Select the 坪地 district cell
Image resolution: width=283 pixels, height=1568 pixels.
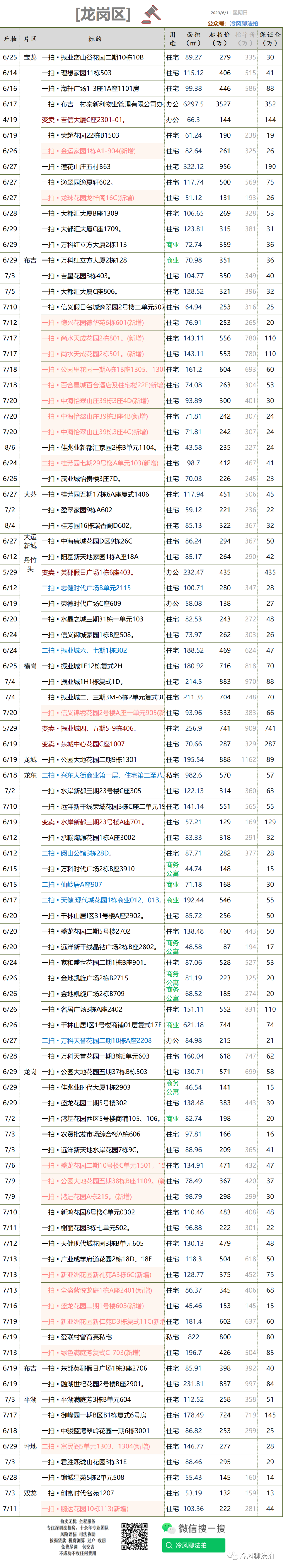pyautogui.click(x=30, y=1446)
